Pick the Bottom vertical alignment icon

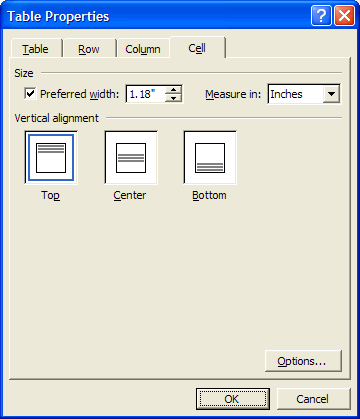[210, 158]
